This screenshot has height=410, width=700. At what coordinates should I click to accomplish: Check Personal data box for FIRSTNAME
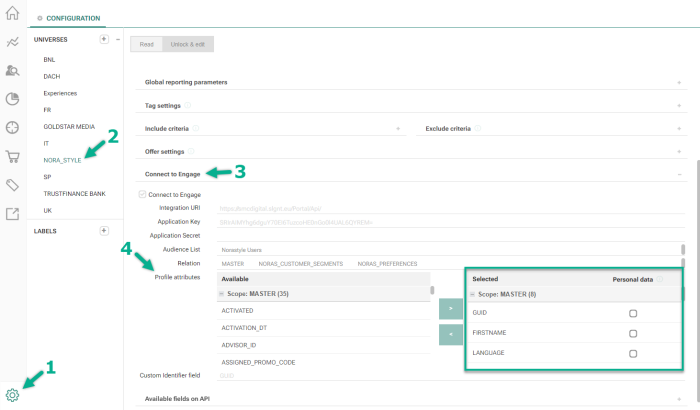coord(633,333)
